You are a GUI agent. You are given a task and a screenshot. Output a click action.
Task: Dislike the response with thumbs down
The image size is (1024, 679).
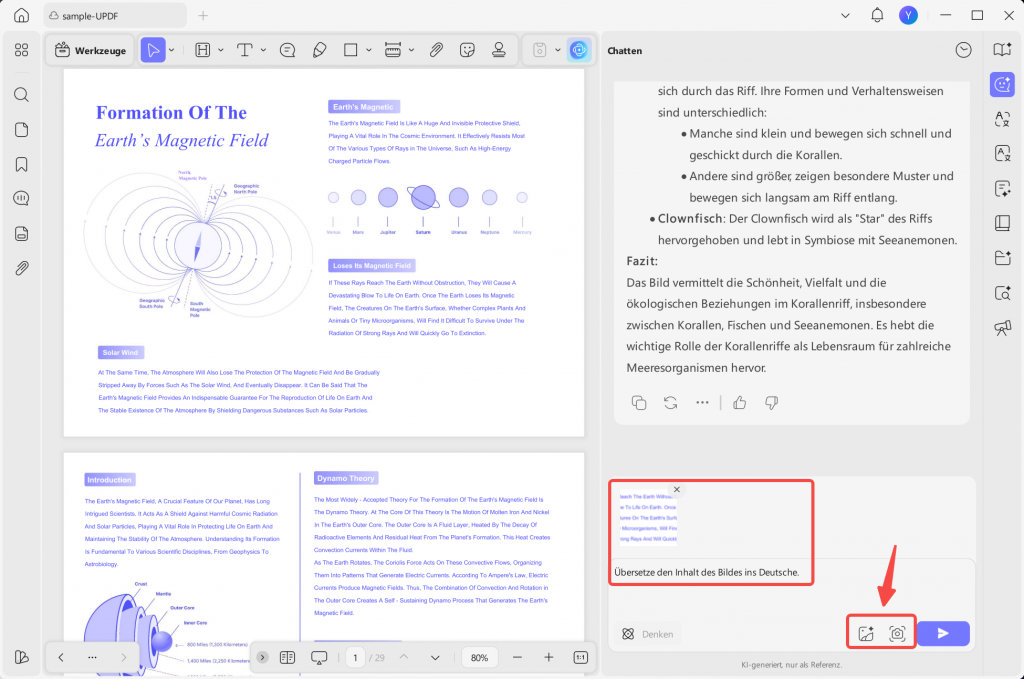[x=772, y=403]
